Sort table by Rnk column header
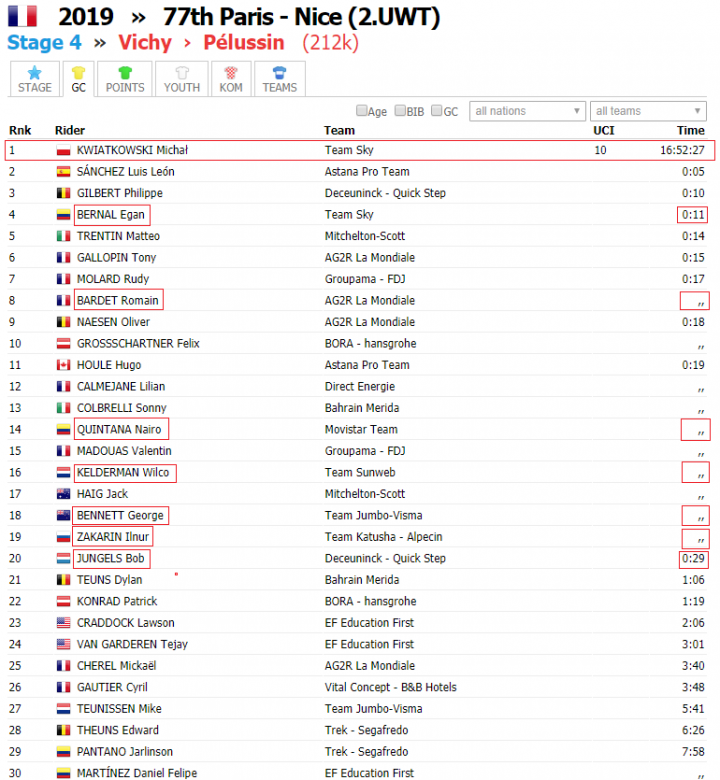Viewport: 720px width, 780px height. point(20,130)
